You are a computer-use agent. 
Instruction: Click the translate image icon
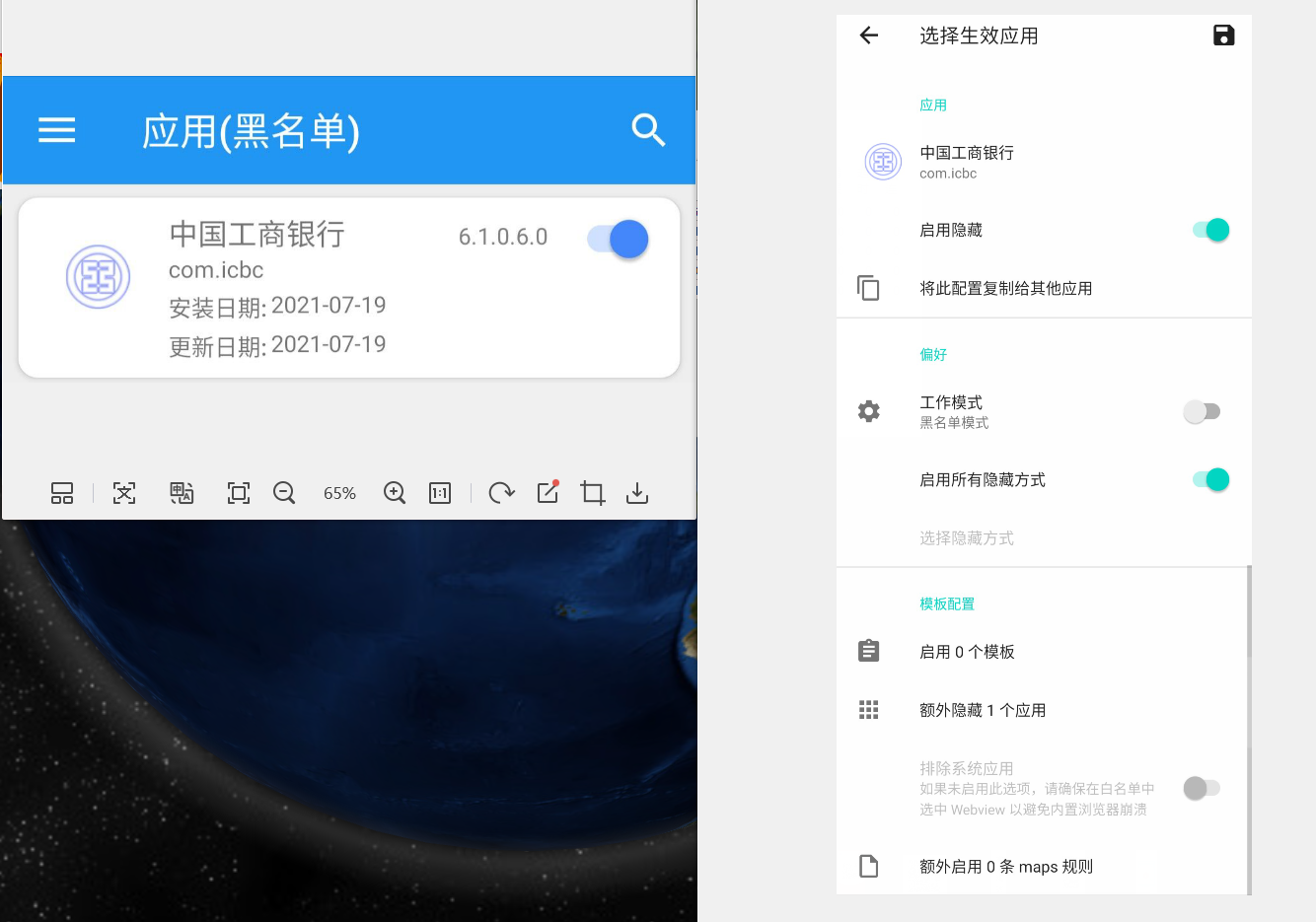pos(182,493)
